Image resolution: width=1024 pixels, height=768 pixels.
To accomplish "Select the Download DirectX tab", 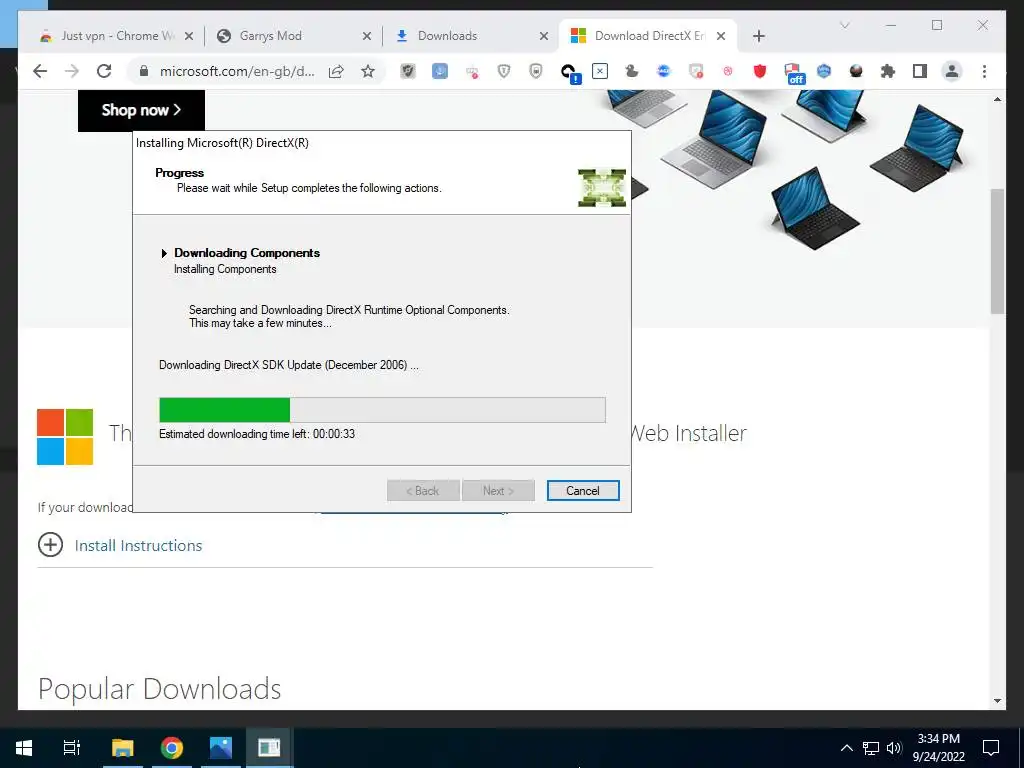I will (648, 36).
